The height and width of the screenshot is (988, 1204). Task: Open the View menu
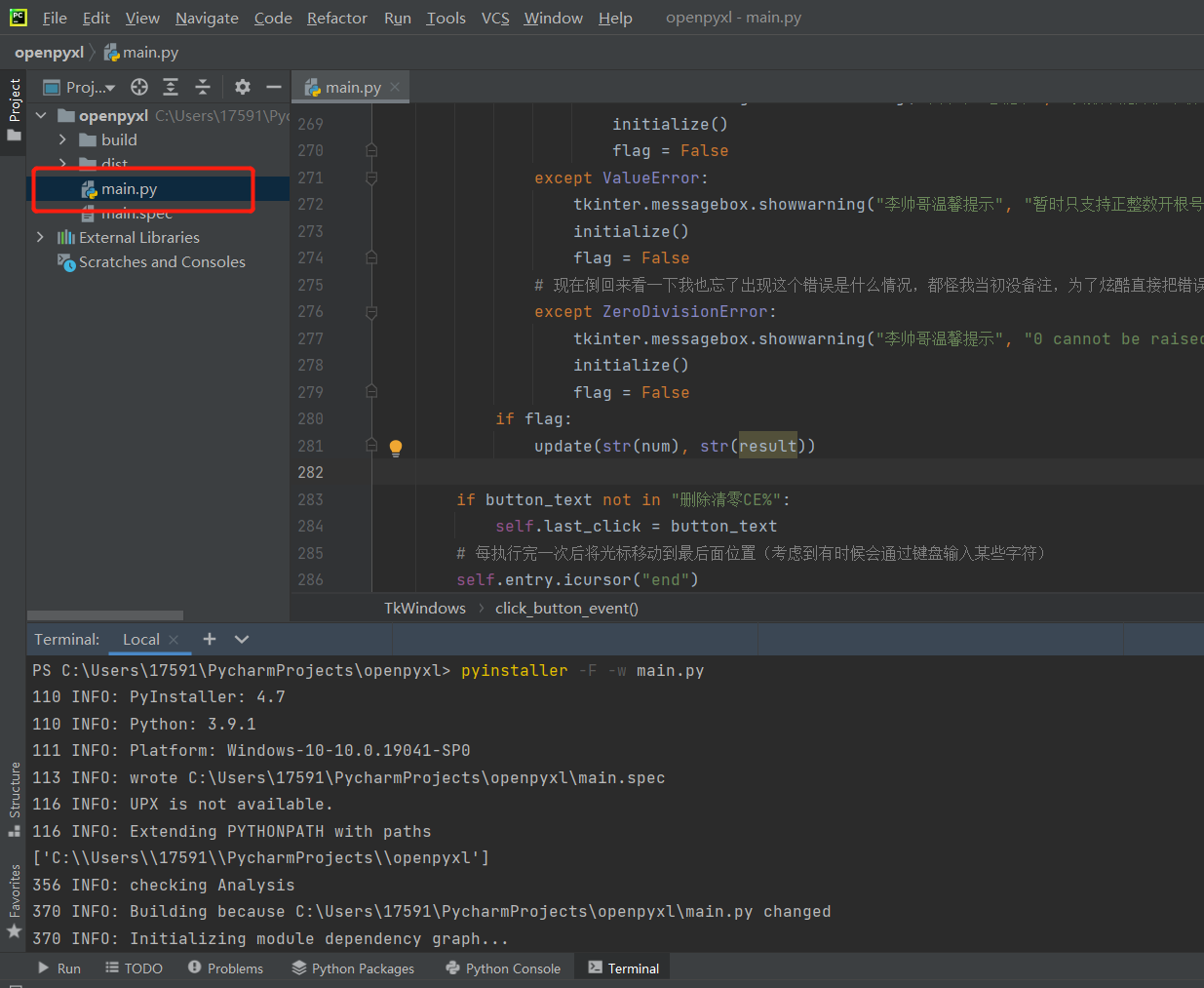pos(142,18)
